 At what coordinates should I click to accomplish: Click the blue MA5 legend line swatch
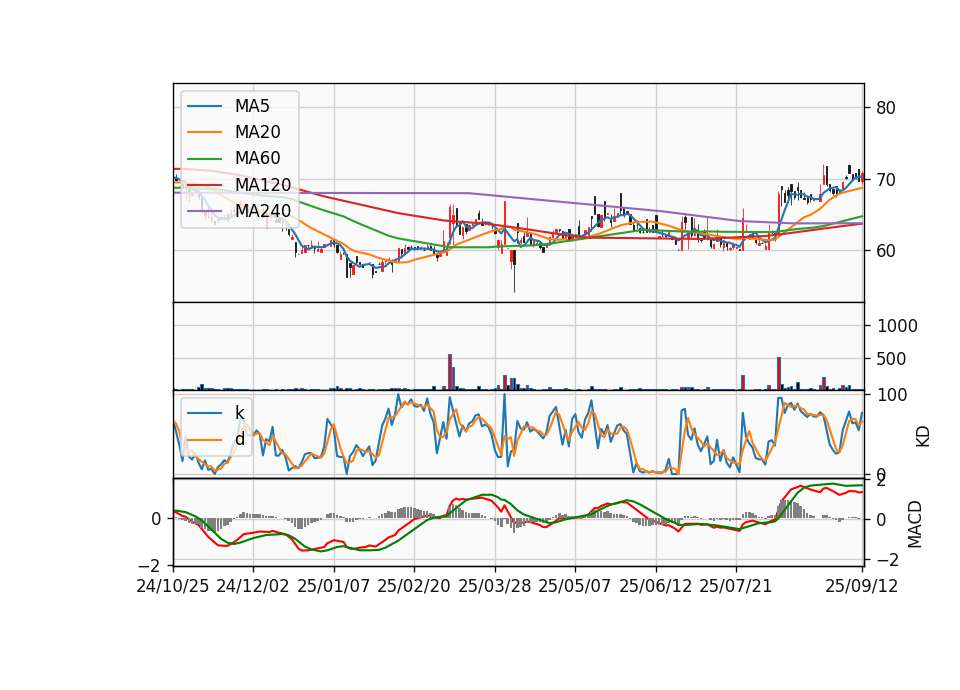[x=204, y=106]
